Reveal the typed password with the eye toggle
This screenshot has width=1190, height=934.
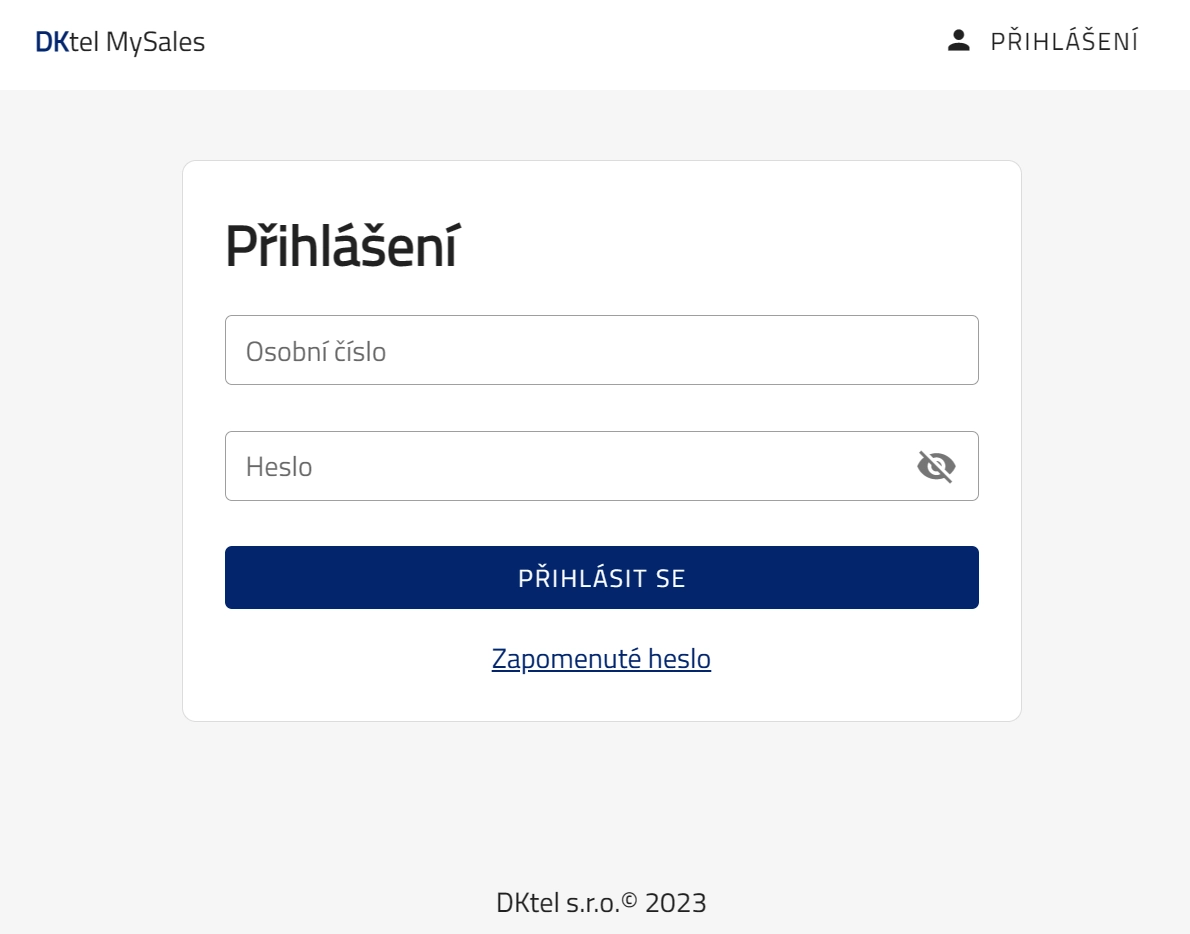[x=935, y=466]
